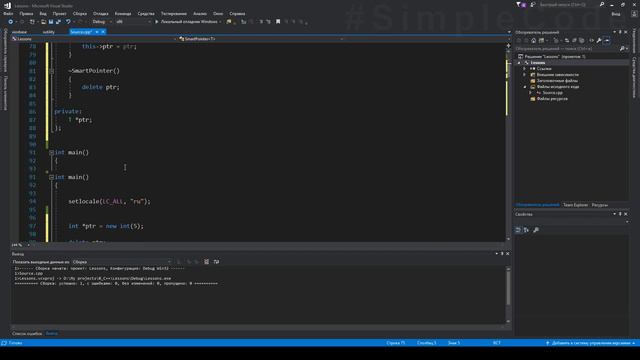Open the Debug configuration dropdown

(102, 22)
